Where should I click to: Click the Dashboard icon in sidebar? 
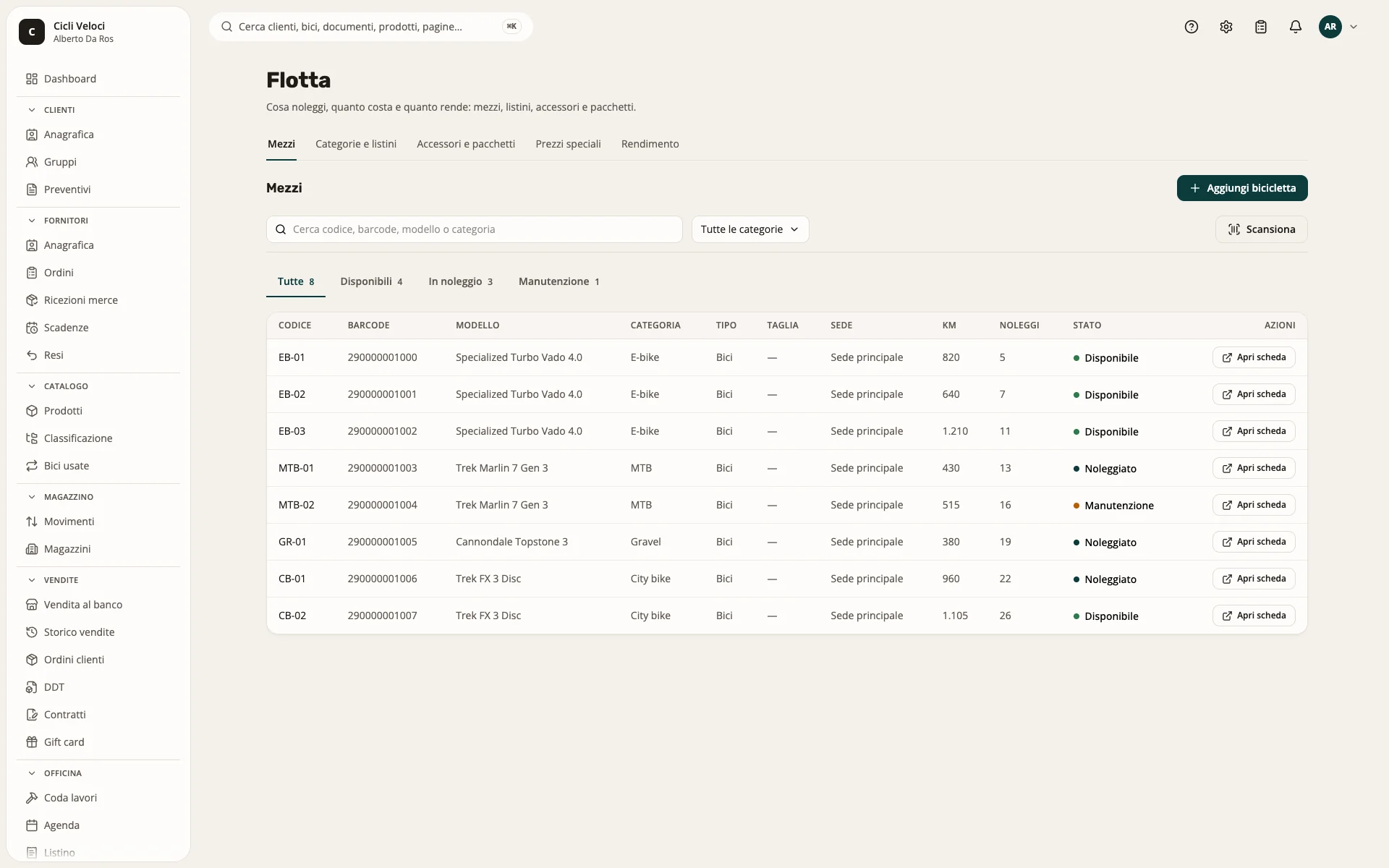(32, 79)
